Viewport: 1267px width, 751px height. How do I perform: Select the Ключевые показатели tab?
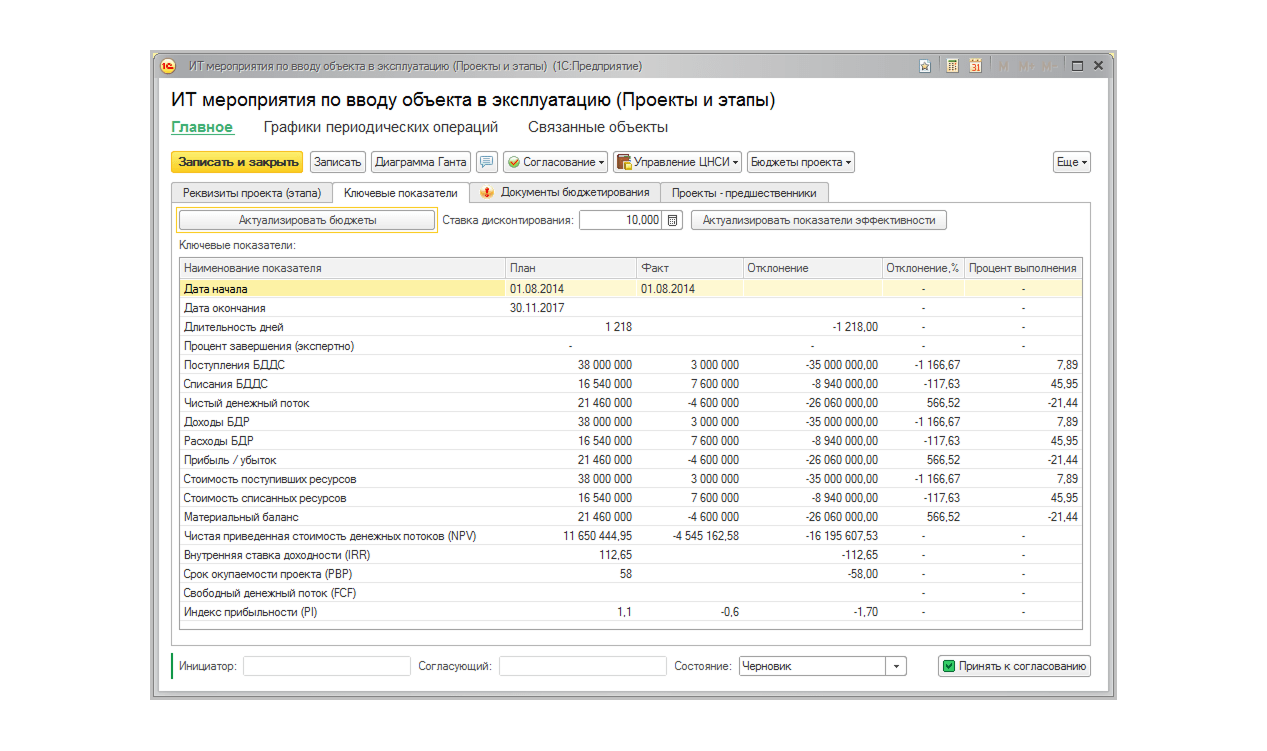point(401,193)
